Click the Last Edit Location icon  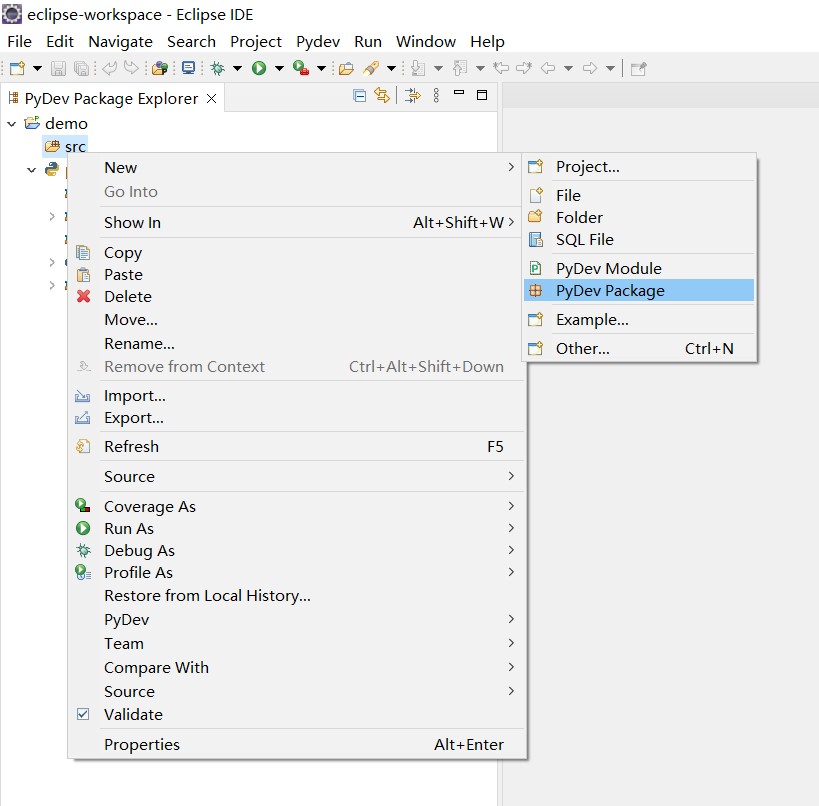click(x=501, y=68)
